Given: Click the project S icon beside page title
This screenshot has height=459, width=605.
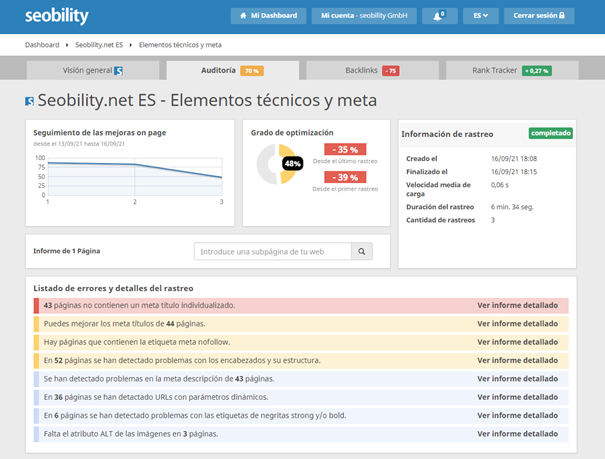Looking at the screenshot, I should pos(29,101).
